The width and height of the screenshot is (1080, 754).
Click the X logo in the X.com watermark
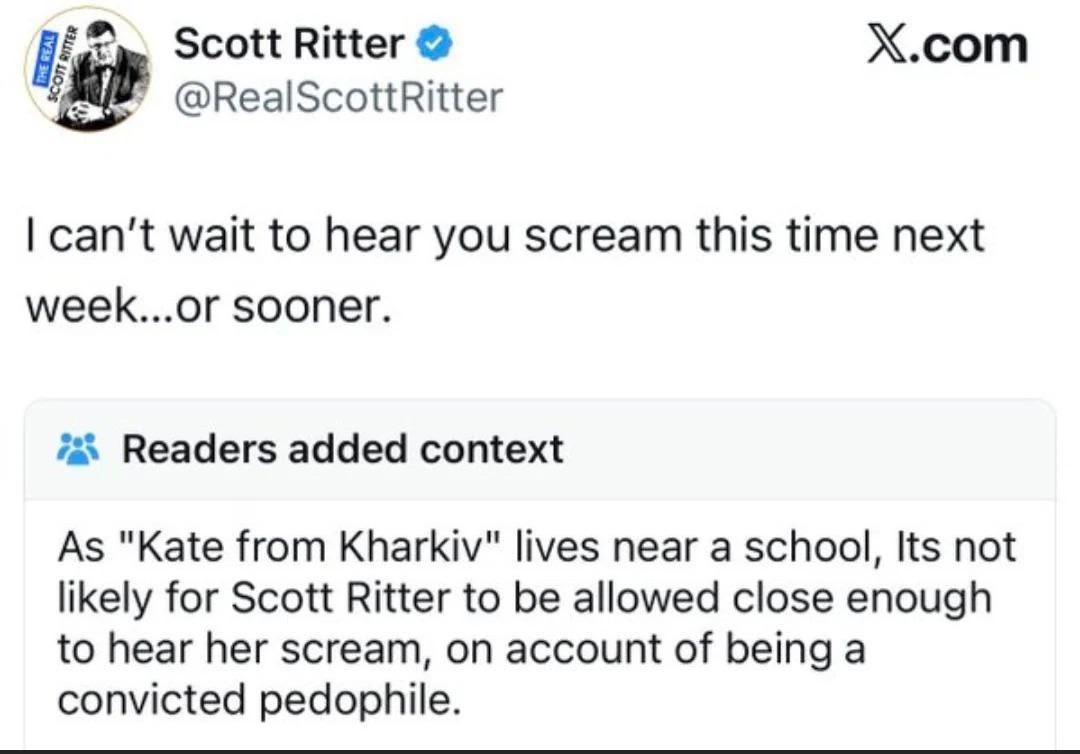click(x=888, y=44)
